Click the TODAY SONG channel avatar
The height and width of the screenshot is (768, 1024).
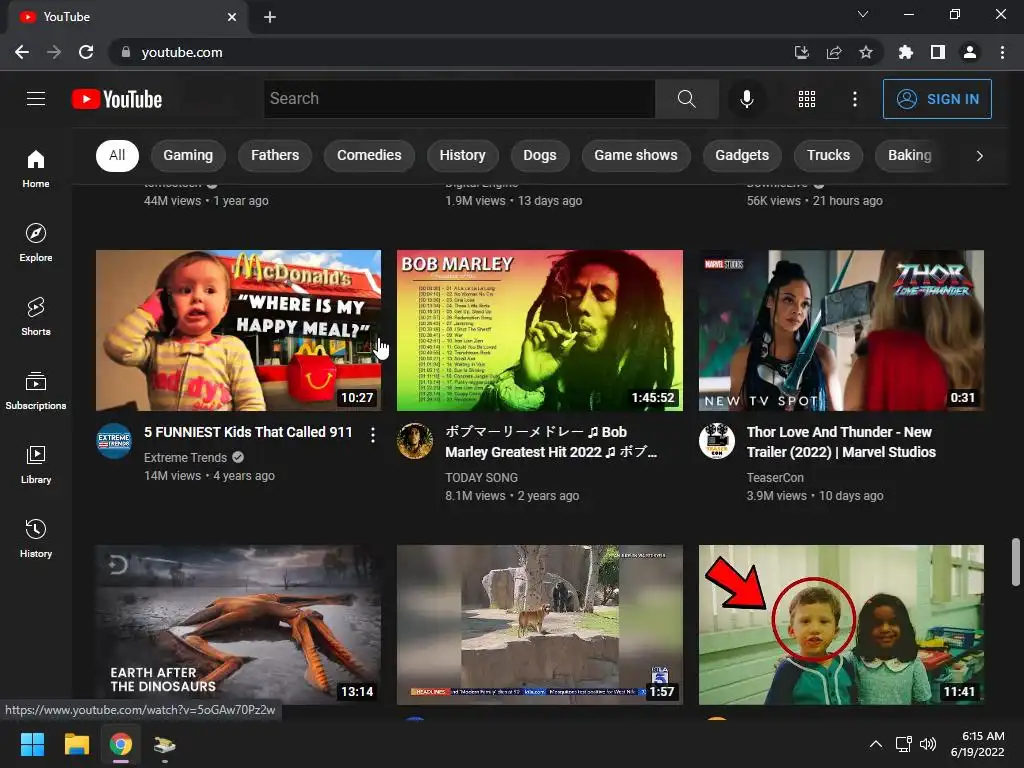(x=415, y=441)
